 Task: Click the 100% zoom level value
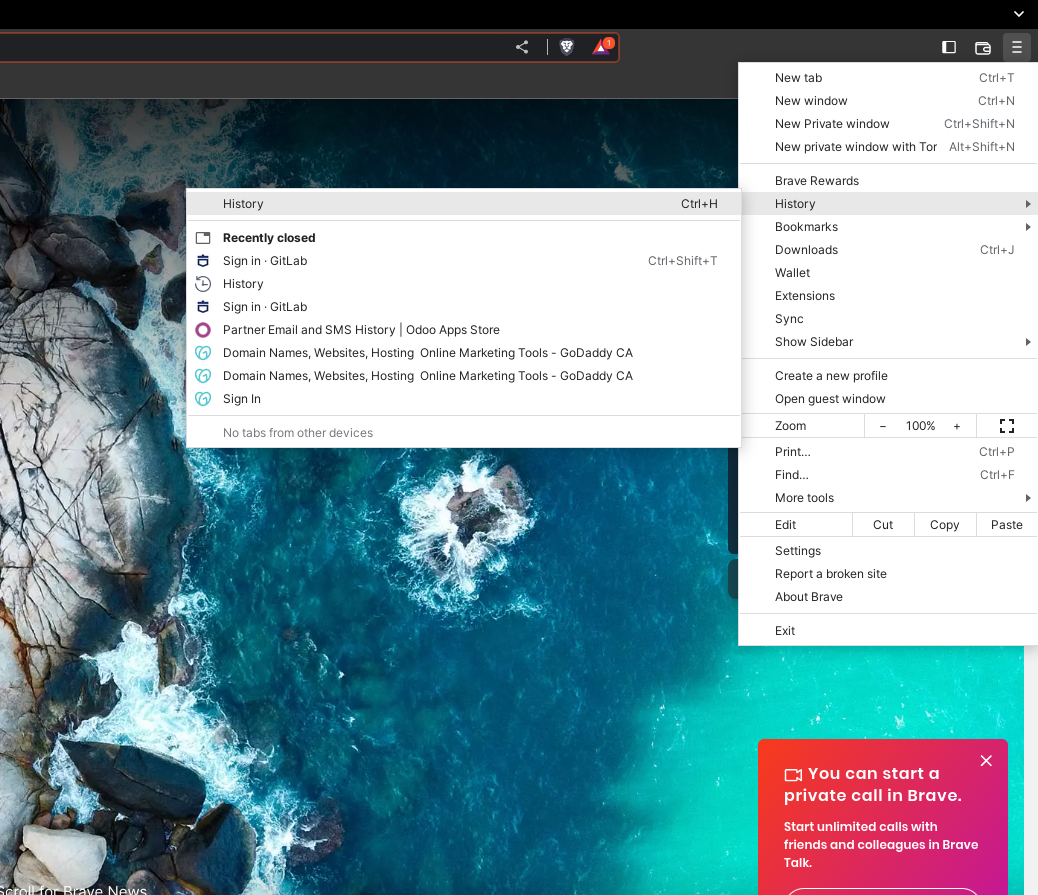(920, 426)
